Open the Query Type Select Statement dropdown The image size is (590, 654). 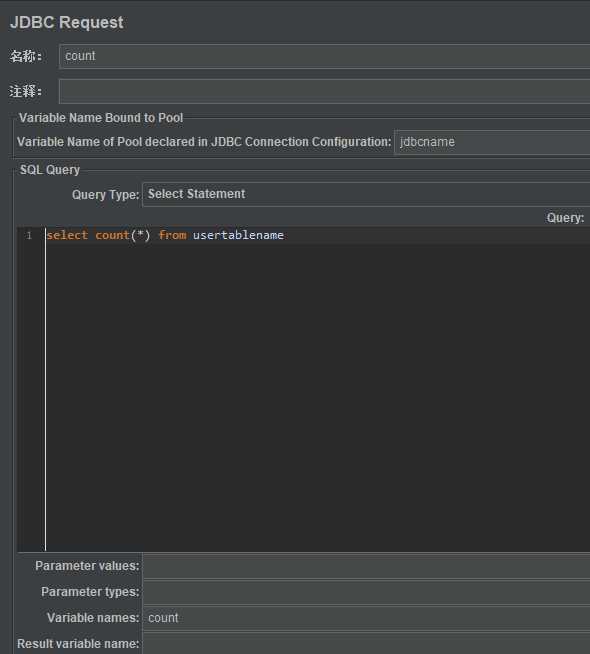tap(366, 194)
